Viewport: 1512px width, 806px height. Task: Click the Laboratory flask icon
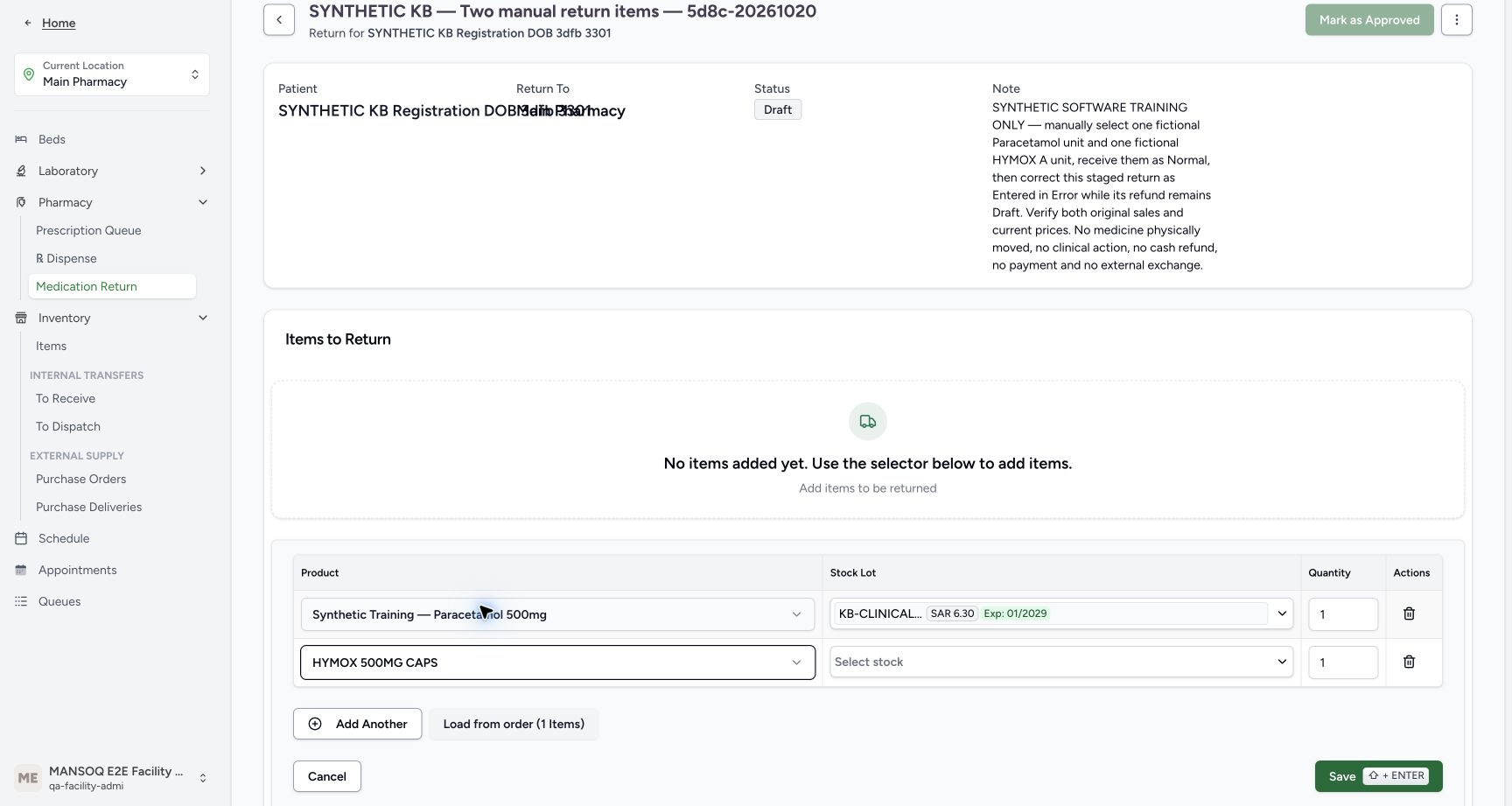point(21,171)
